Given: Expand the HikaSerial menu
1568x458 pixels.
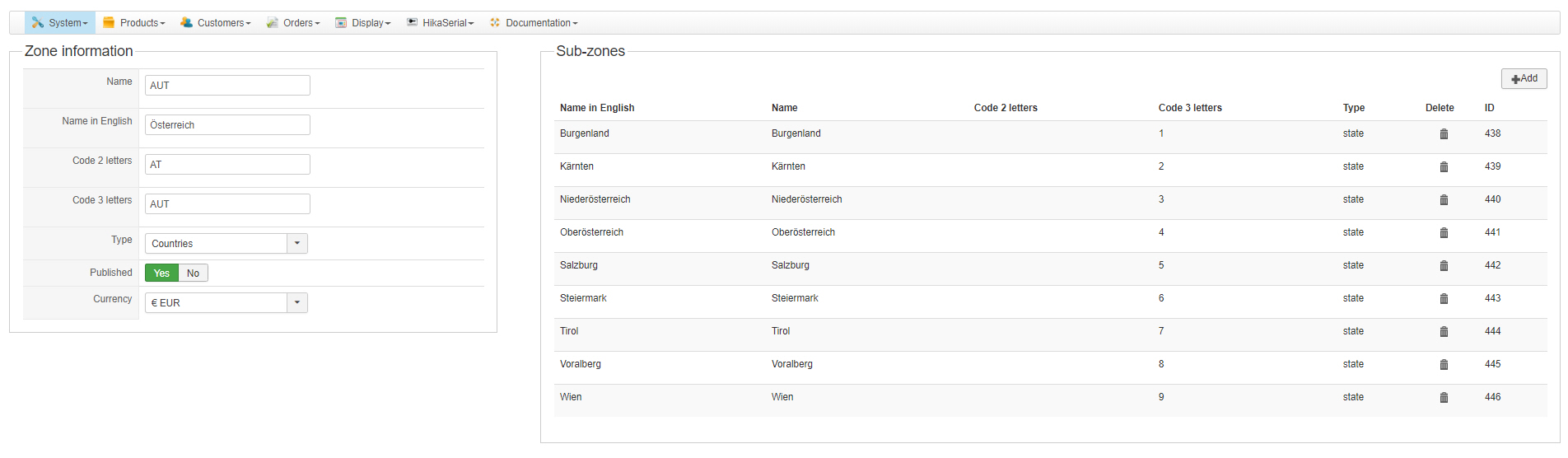Looking at the screenshot, I should click(441, 23).
